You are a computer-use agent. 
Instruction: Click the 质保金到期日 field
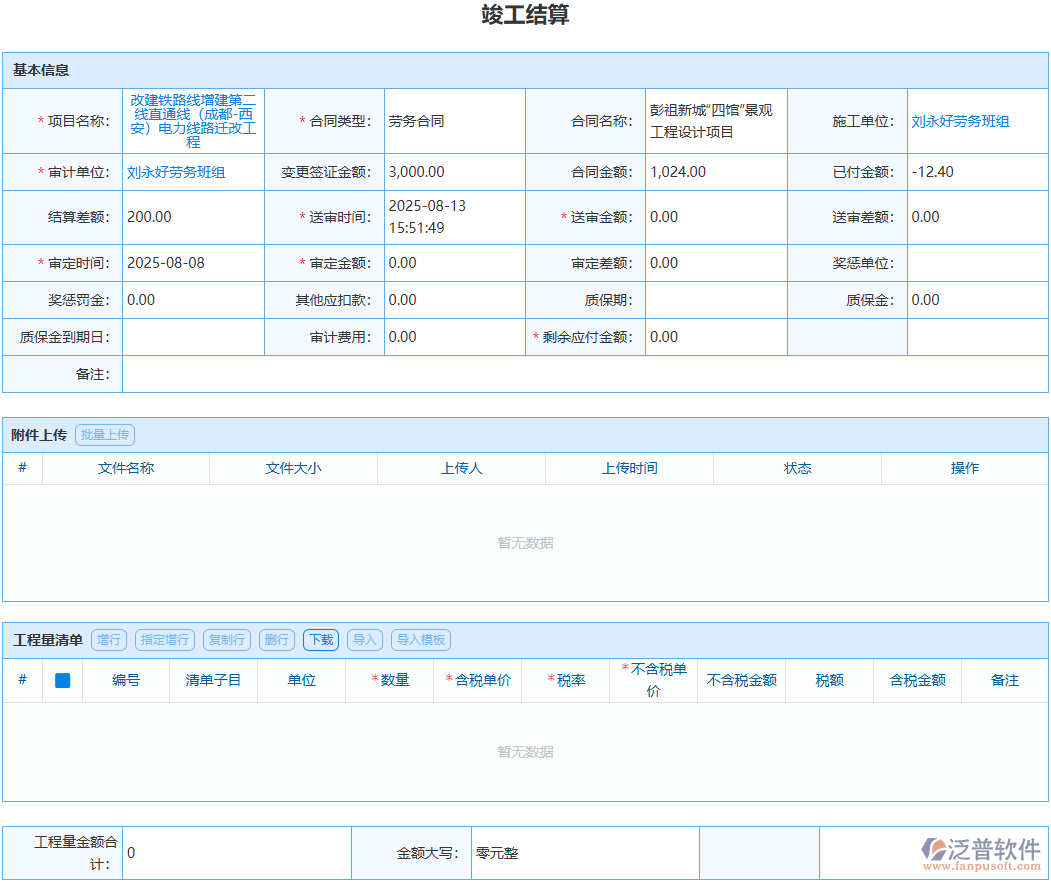coord(193,337)
